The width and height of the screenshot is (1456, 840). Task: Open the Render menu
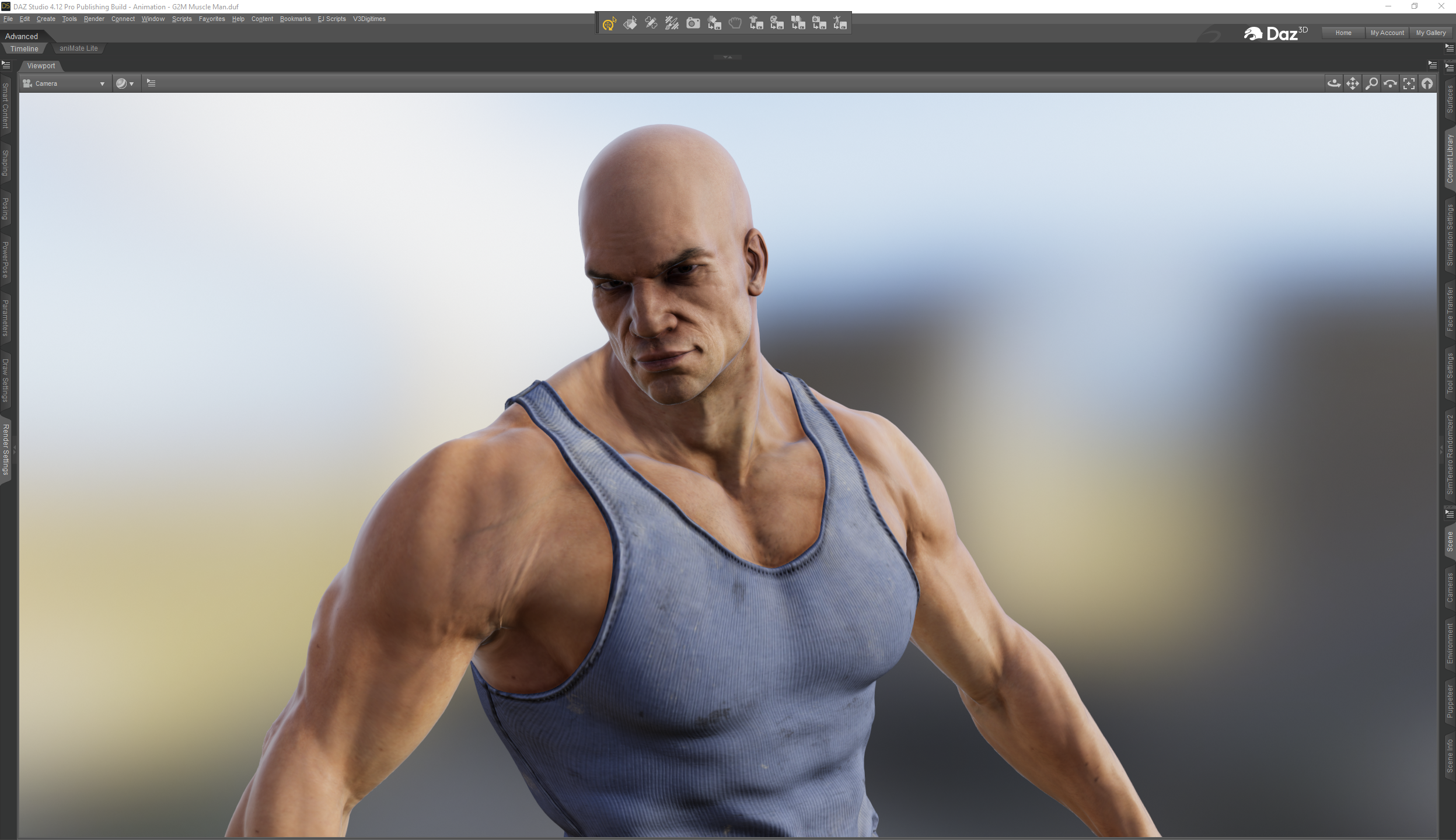pos(94,19)
